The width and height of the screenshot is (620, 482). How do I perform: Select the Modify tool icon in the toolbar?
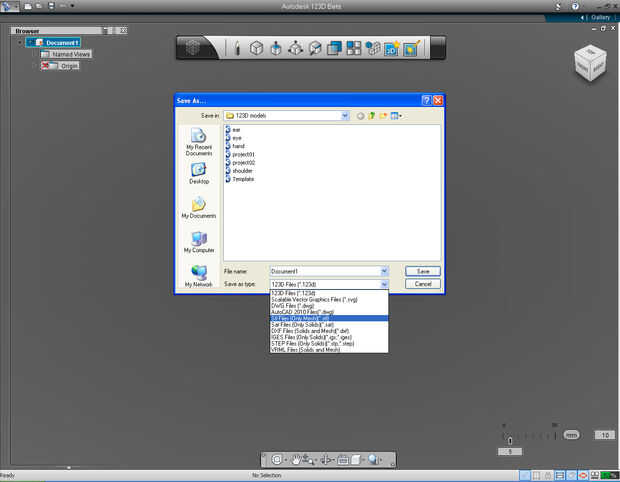click(x=295, y=48)
